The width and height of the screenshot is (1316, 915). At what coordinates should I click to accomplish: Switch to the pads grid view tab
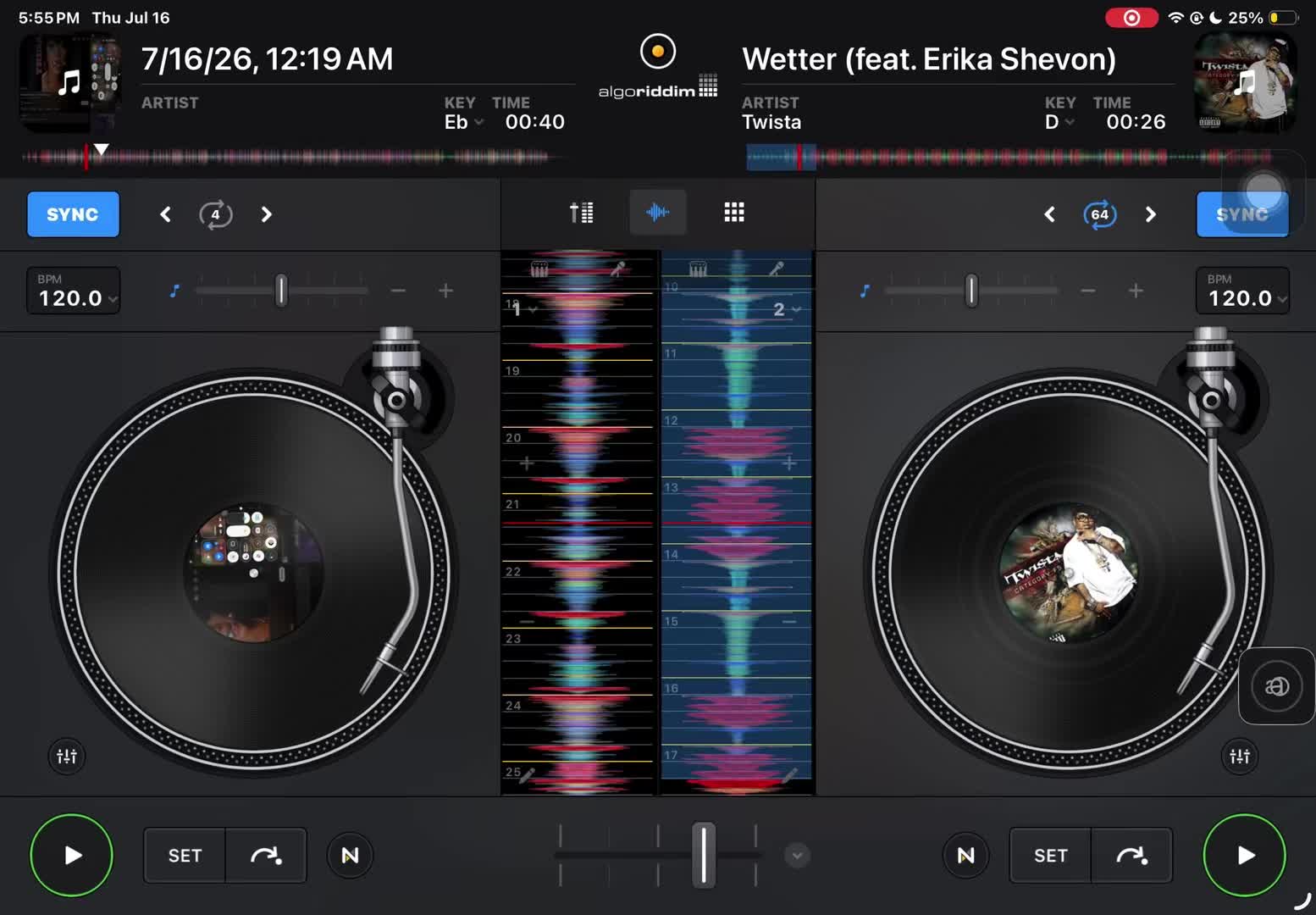pos(734,212)
